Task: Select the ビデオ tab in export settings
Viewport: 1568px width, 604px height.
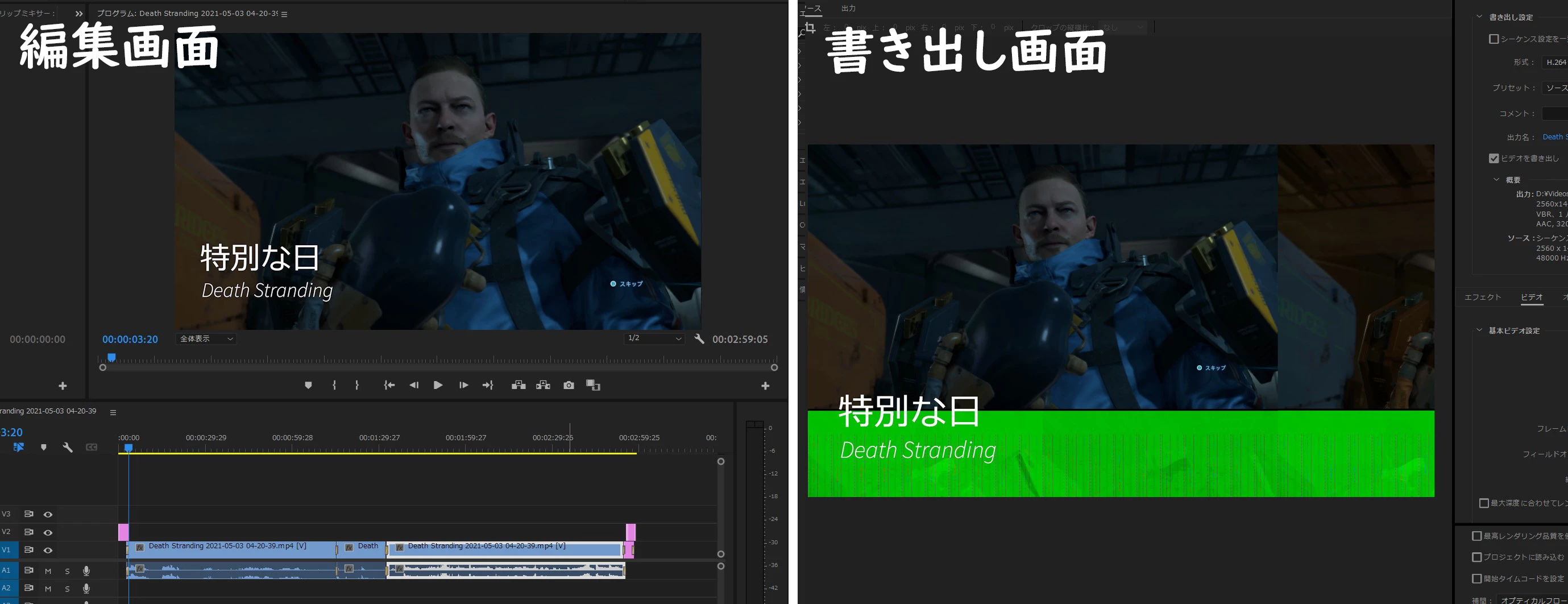Action: point(1532,297)
